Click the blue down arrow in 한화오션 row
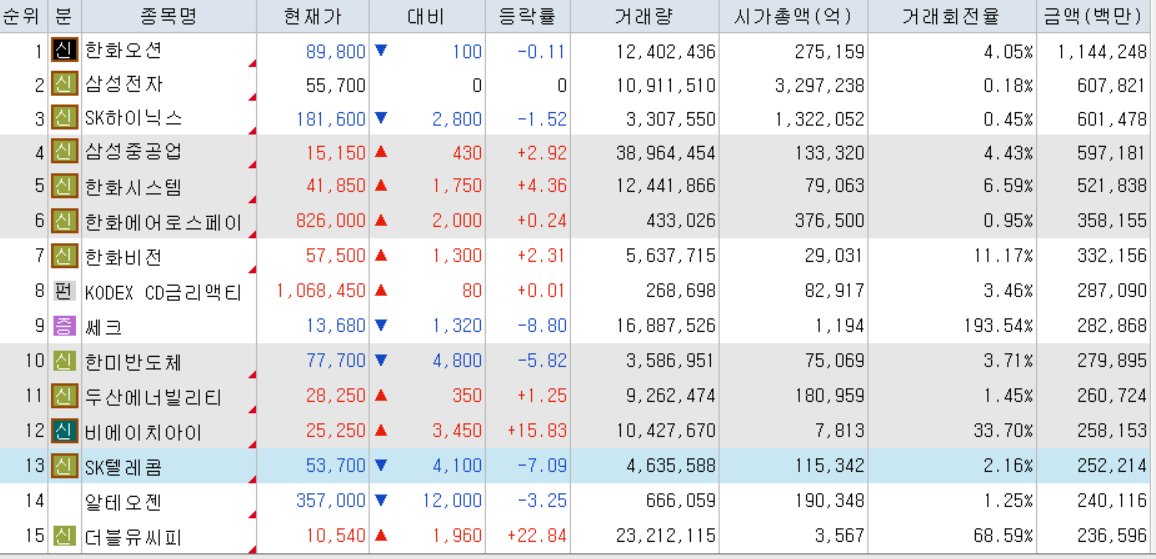Viewport: 1156px width, 559px height. coord(380,51)
